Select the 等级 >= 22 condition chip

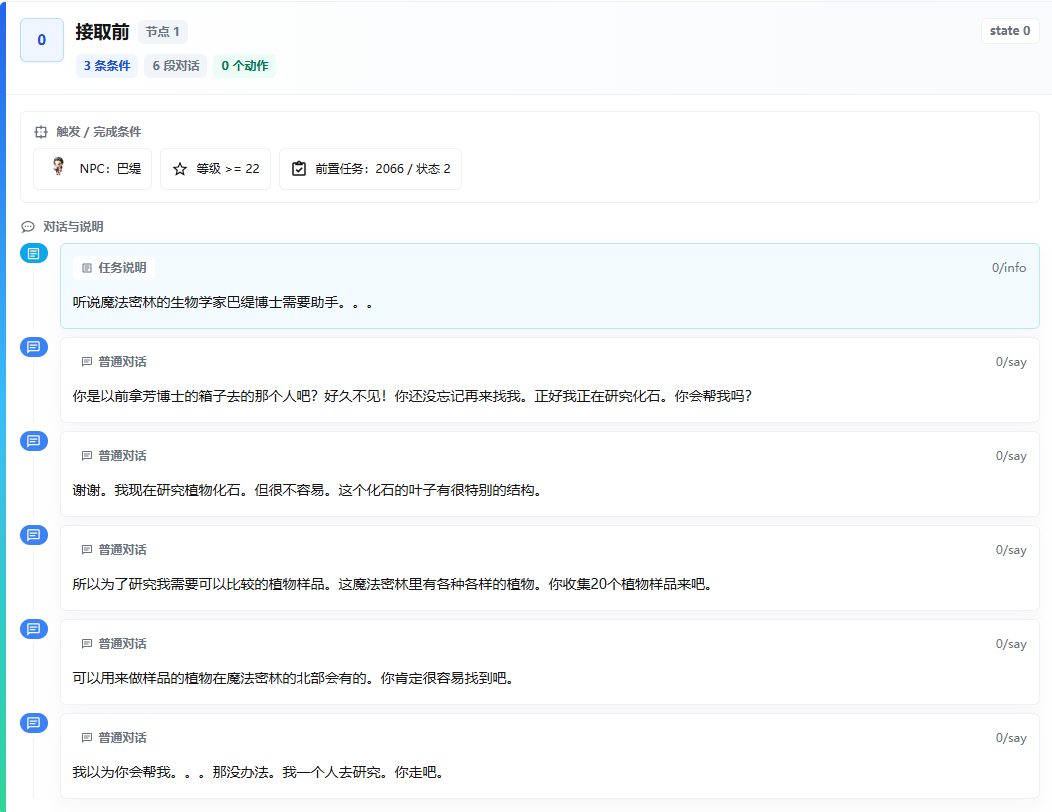pyautogui.click(x=215, y=169)
